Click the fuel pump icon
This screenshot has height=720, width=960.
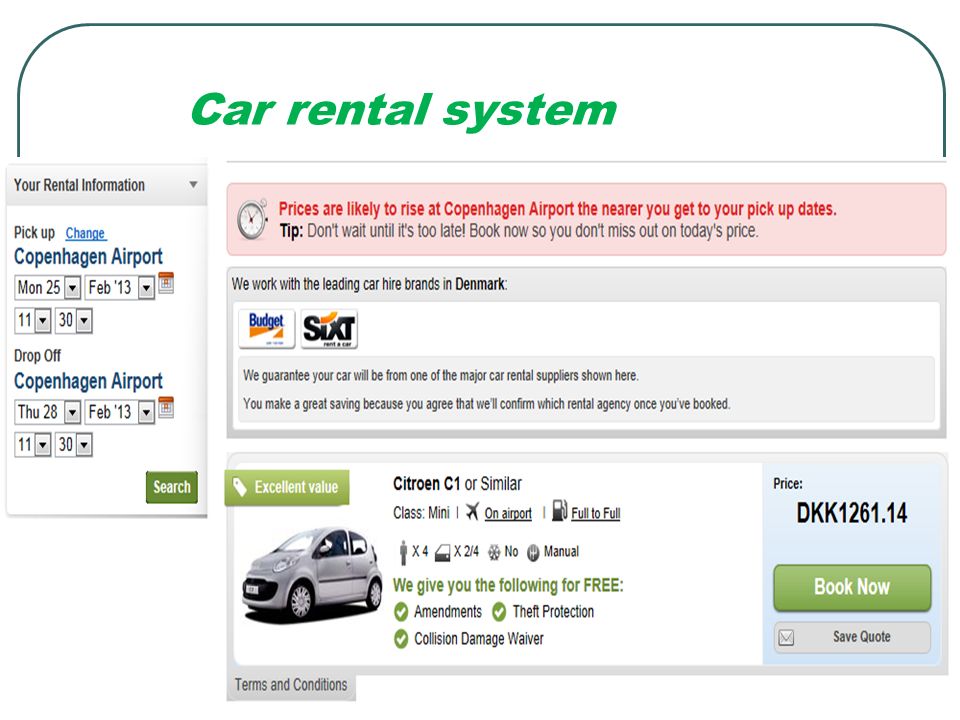[560, 510]
